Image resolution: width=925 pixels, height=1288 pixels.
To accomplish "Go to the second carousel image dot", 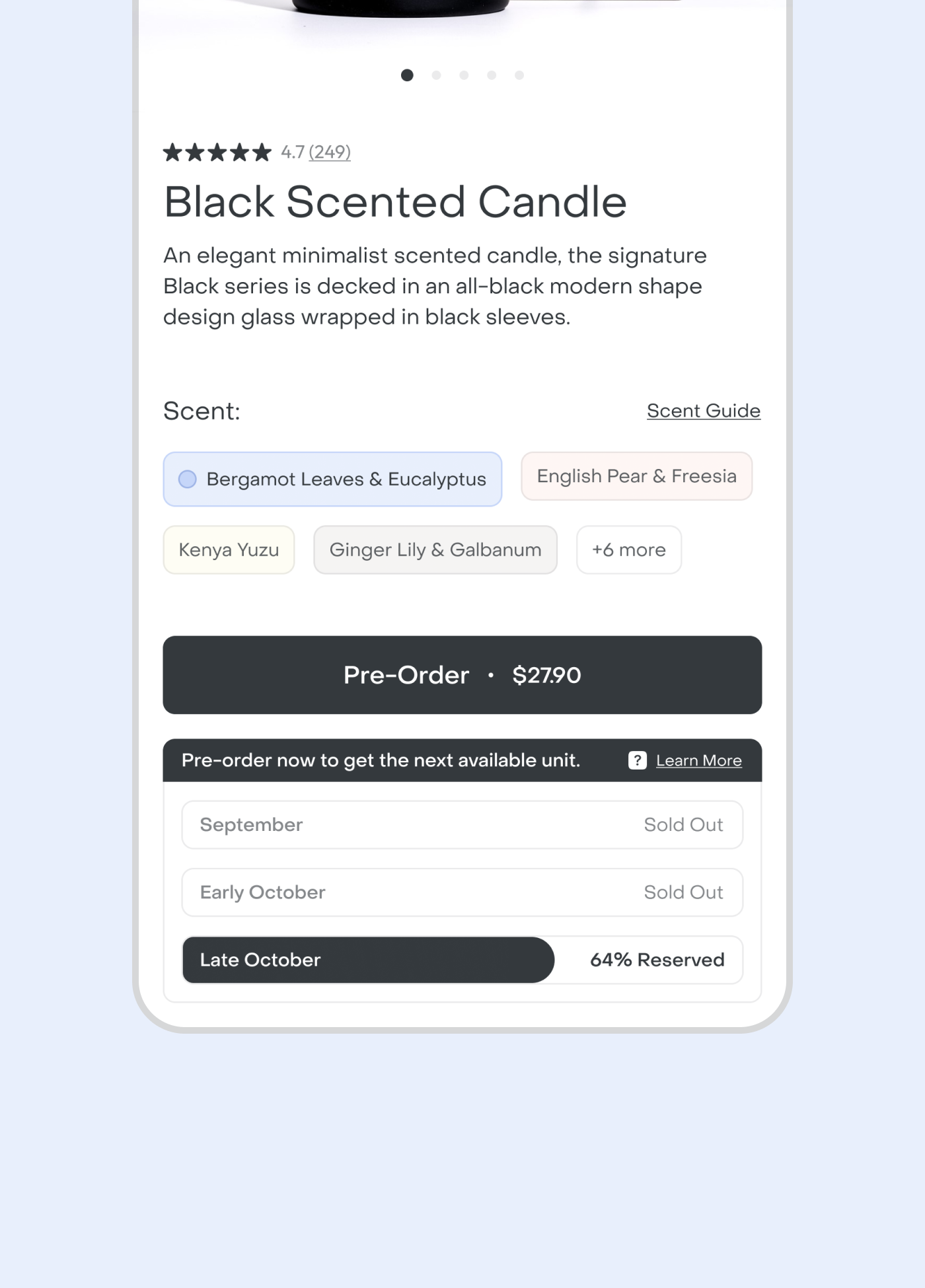I will 436,75.
